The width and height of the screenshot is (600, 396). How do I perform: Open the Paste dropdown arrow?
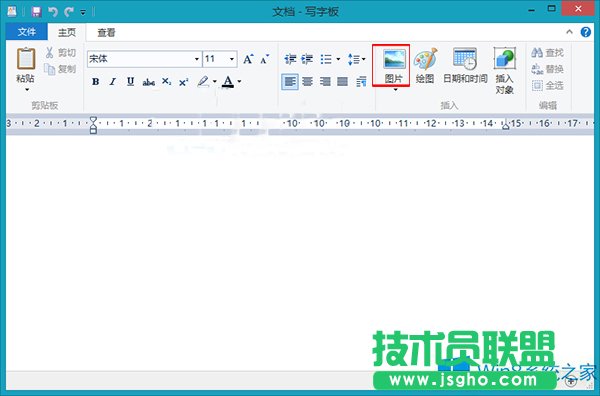click(x=27, y=90)
